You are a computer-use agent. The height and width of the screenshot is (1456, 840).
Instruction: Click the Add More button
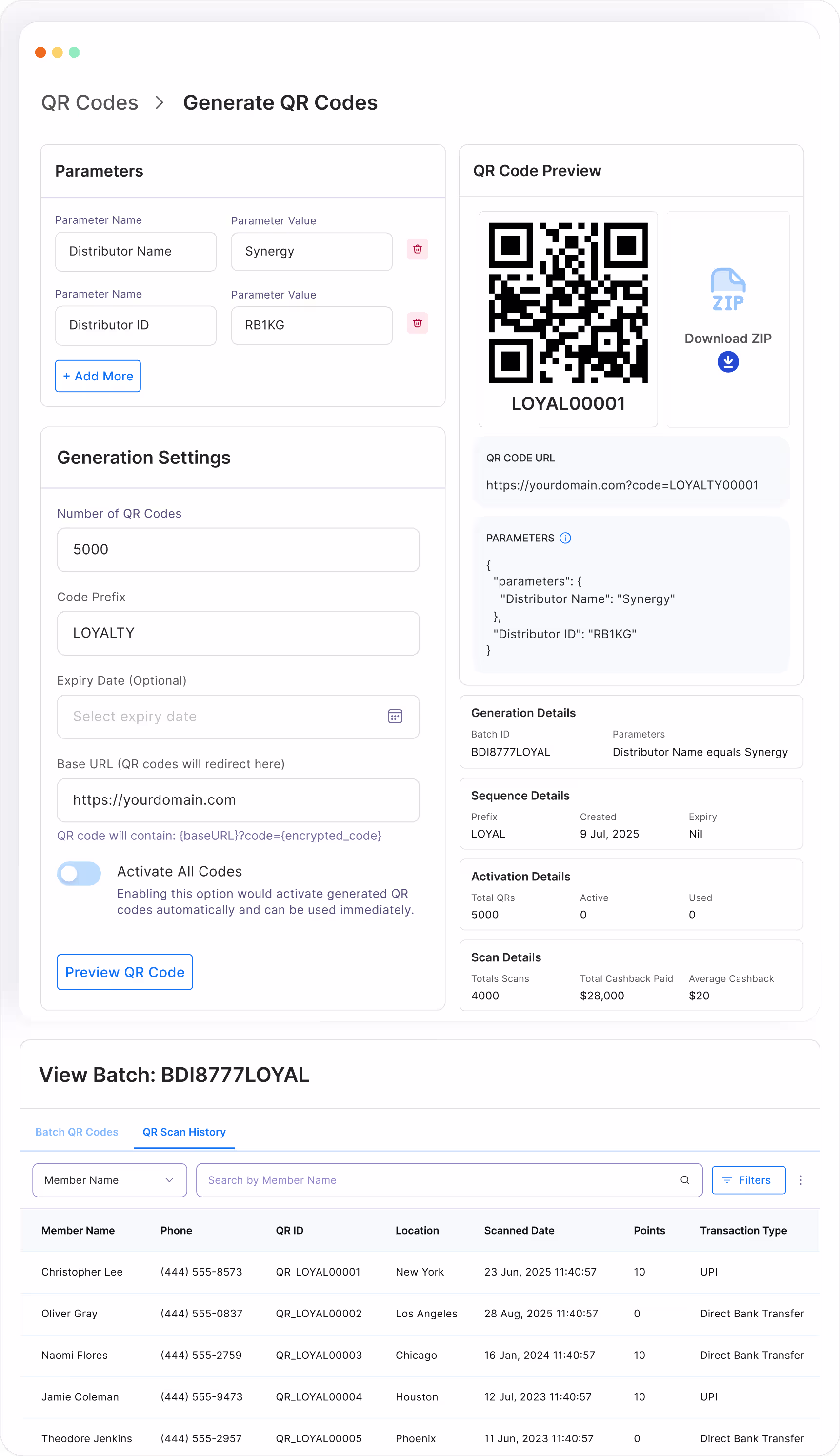[98, 376]
